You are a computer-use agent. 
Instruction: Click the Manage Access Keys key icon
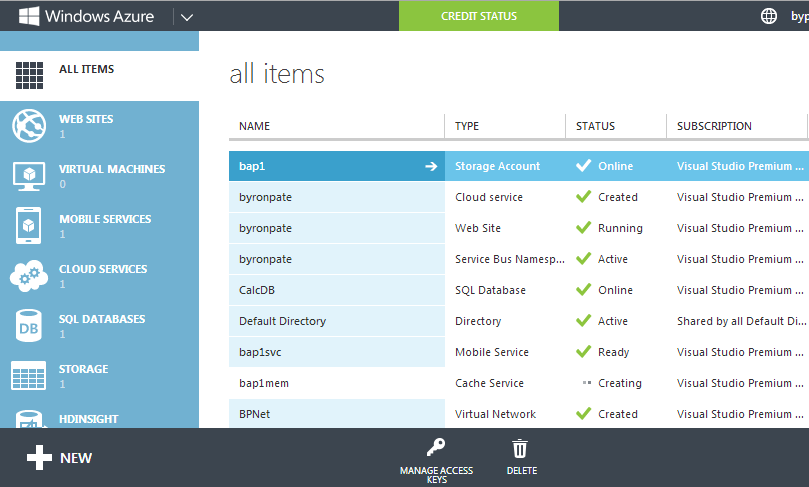[436, 447]
